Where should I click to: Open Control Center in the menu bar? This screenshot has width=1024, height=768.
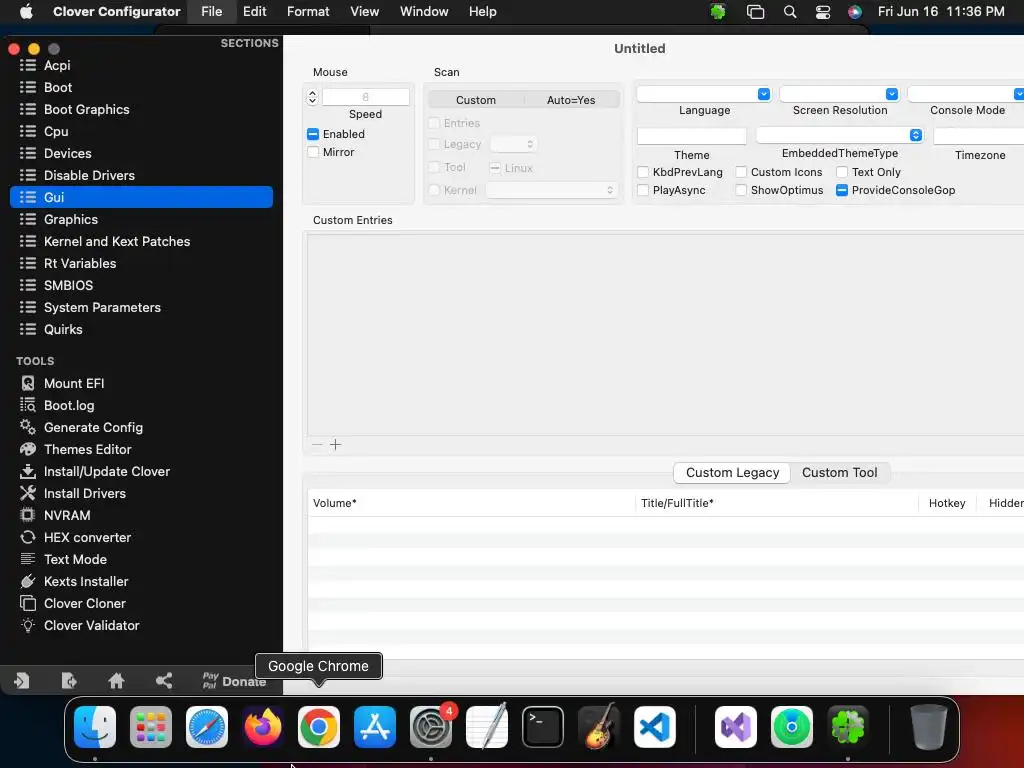click(823, 12)
